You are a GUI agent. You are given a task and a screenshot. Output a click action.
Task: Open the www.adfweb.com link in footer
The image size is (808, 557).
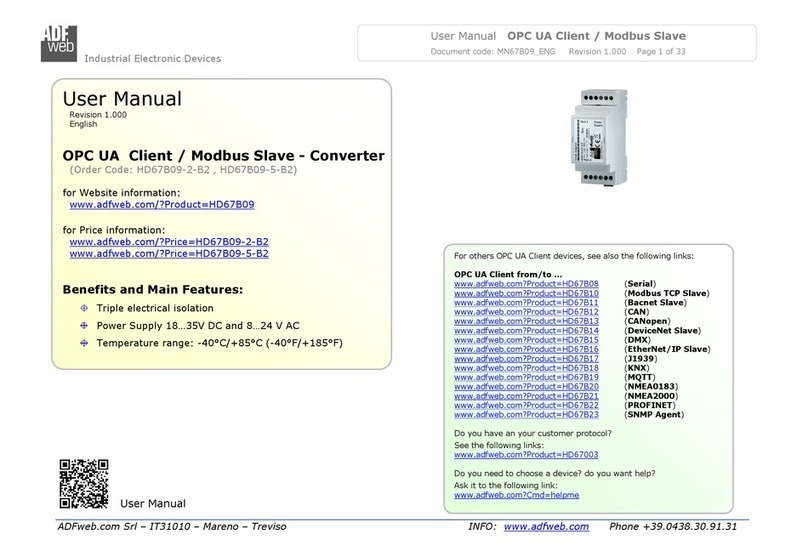546,527
